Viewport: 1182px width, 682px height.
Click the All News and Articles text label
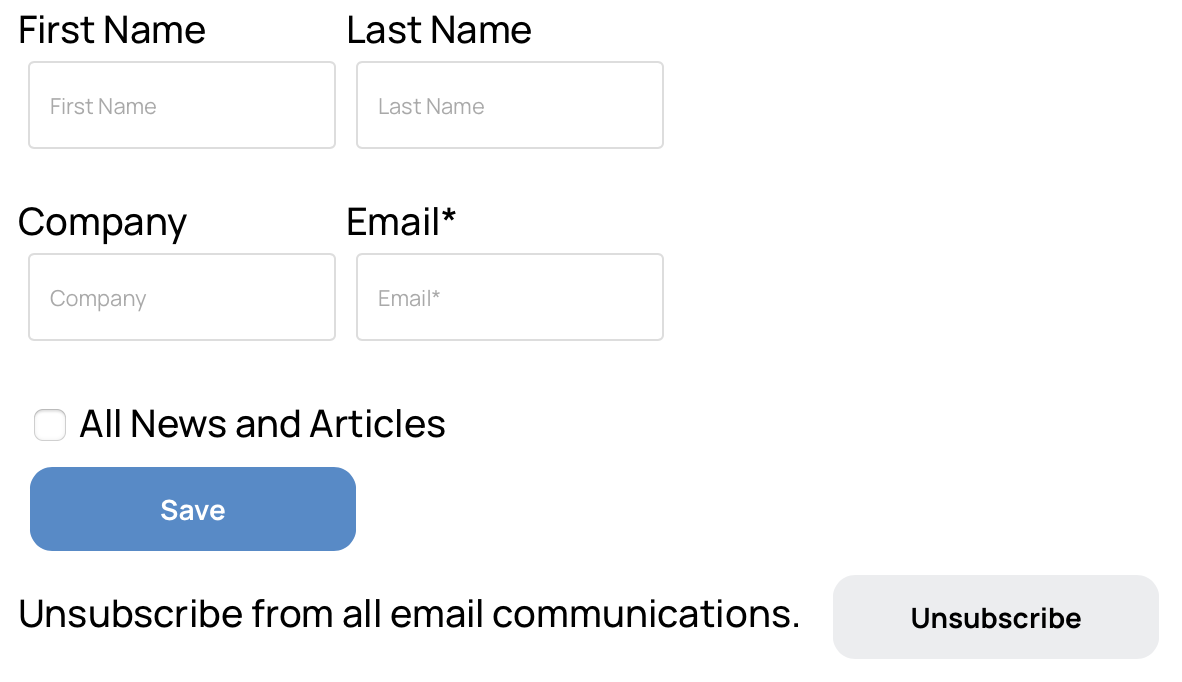pyautogui.click(x=262, y=424)
